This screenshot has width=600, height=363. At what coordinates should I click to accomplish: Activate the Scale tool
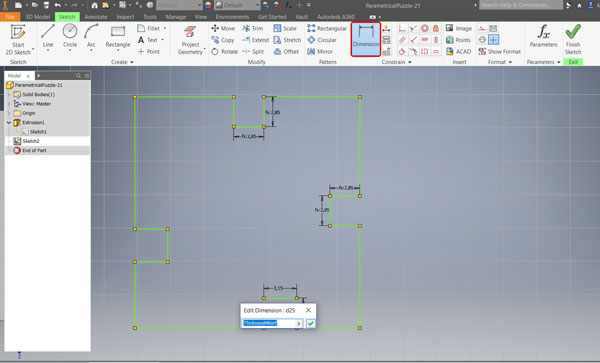tap(285, 28)
